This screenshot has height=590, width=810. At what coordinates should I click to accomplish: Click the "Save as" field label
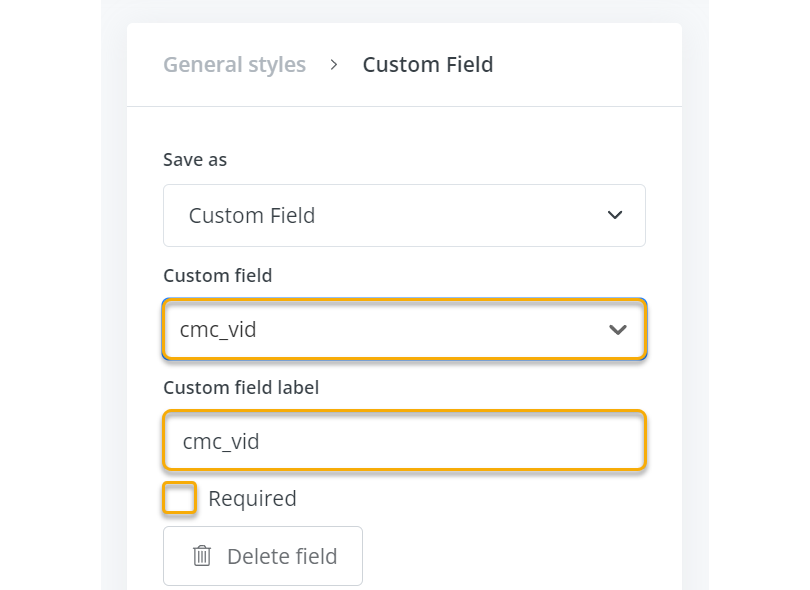(x=195, y=160)
